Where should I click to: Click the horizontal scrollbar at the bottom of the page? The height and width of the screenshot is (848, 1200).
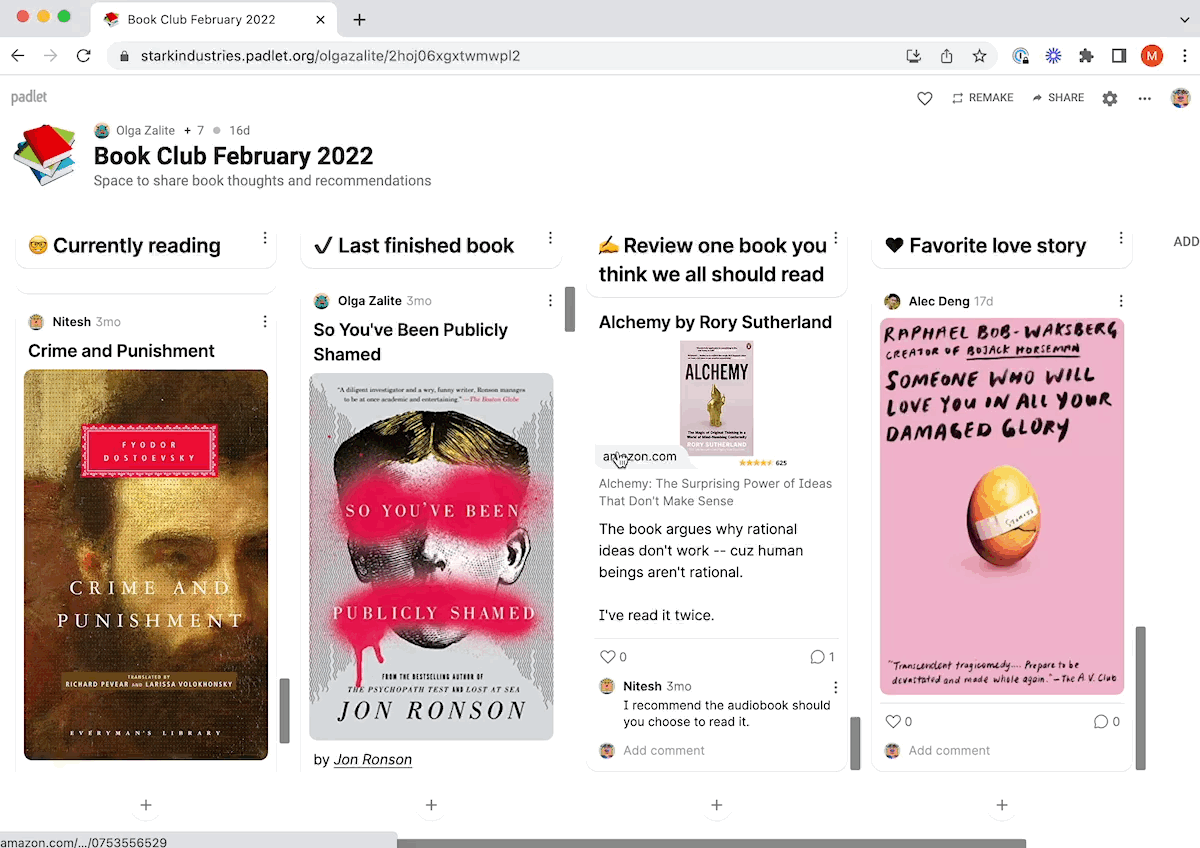[x=711, y=843]
